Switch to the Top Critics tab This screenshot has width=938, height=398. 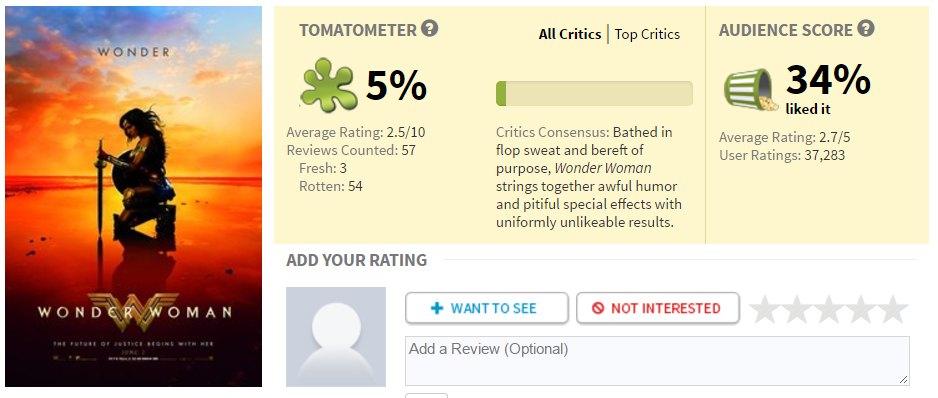point(647,35)
